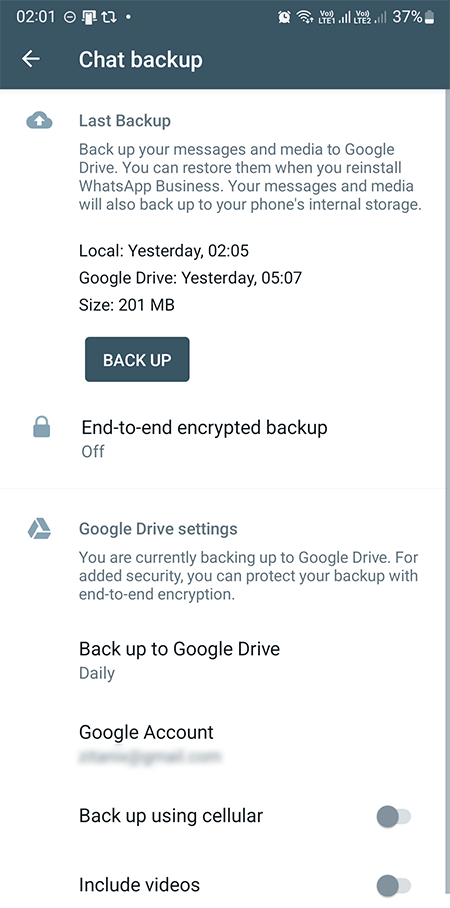Tap the Chat backup title
This screenshot has width=450, height=908.
141,60
